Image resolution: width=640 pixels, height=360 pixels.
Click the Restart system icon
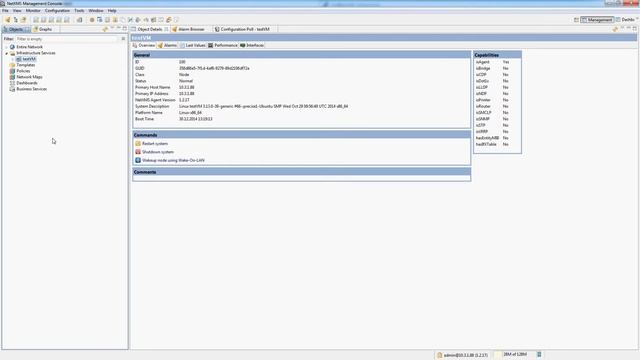click(x=138, y=144)
